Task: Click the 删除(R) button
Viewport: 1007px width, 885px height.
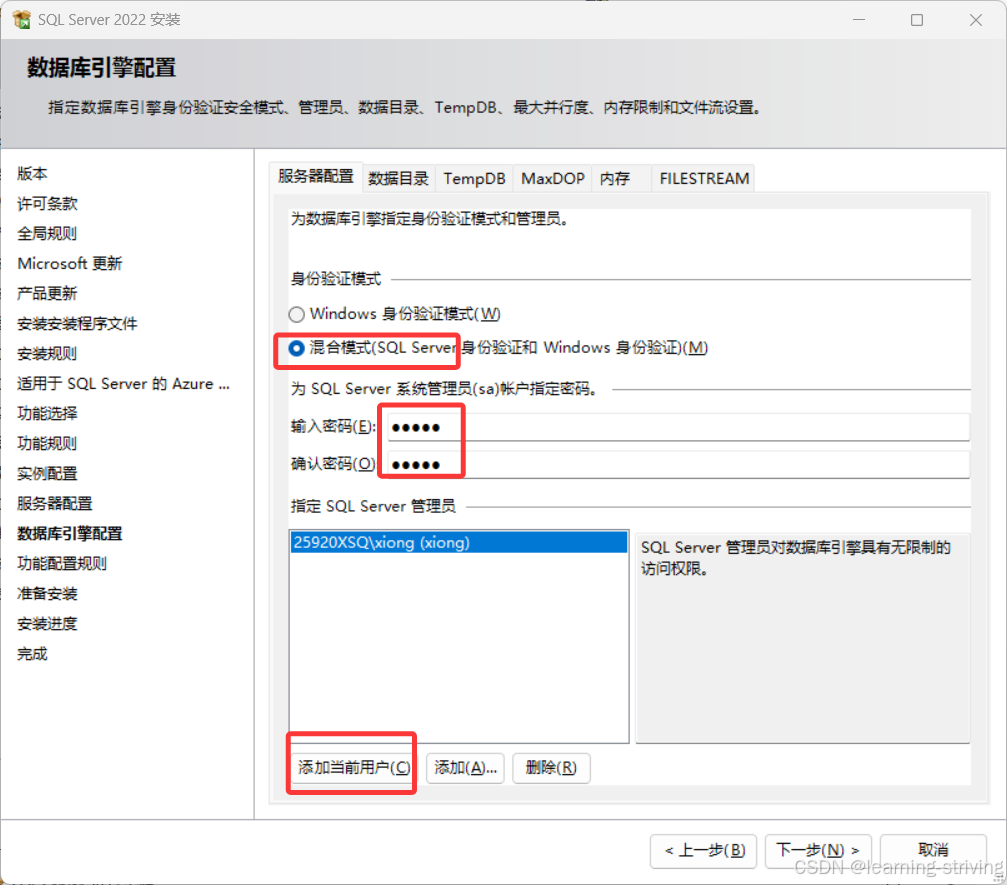Action: click(551, 767)
